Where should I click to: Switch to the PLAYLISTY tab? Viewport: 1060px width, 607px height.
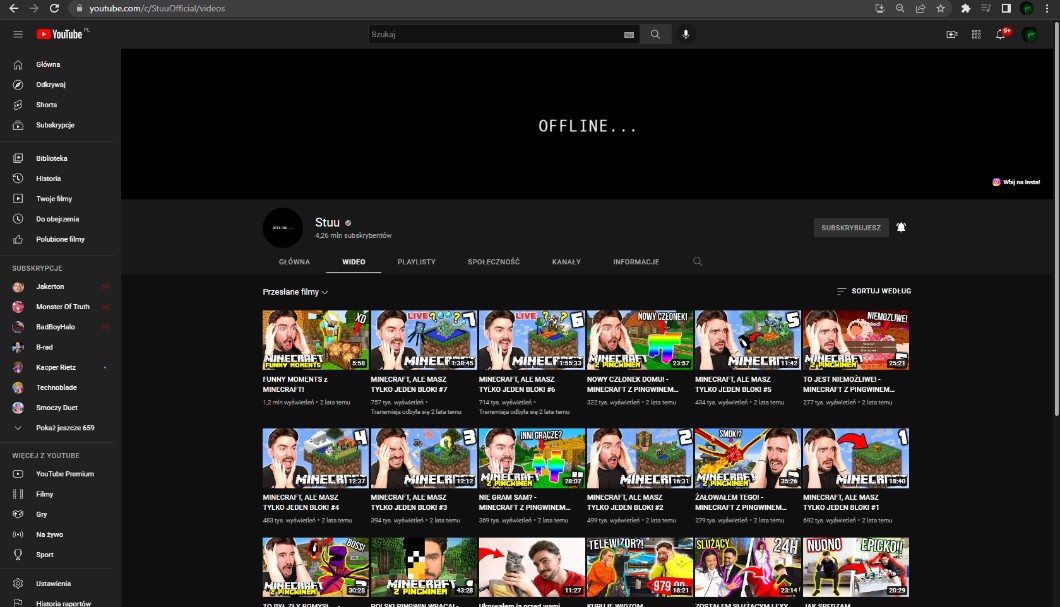416,262
